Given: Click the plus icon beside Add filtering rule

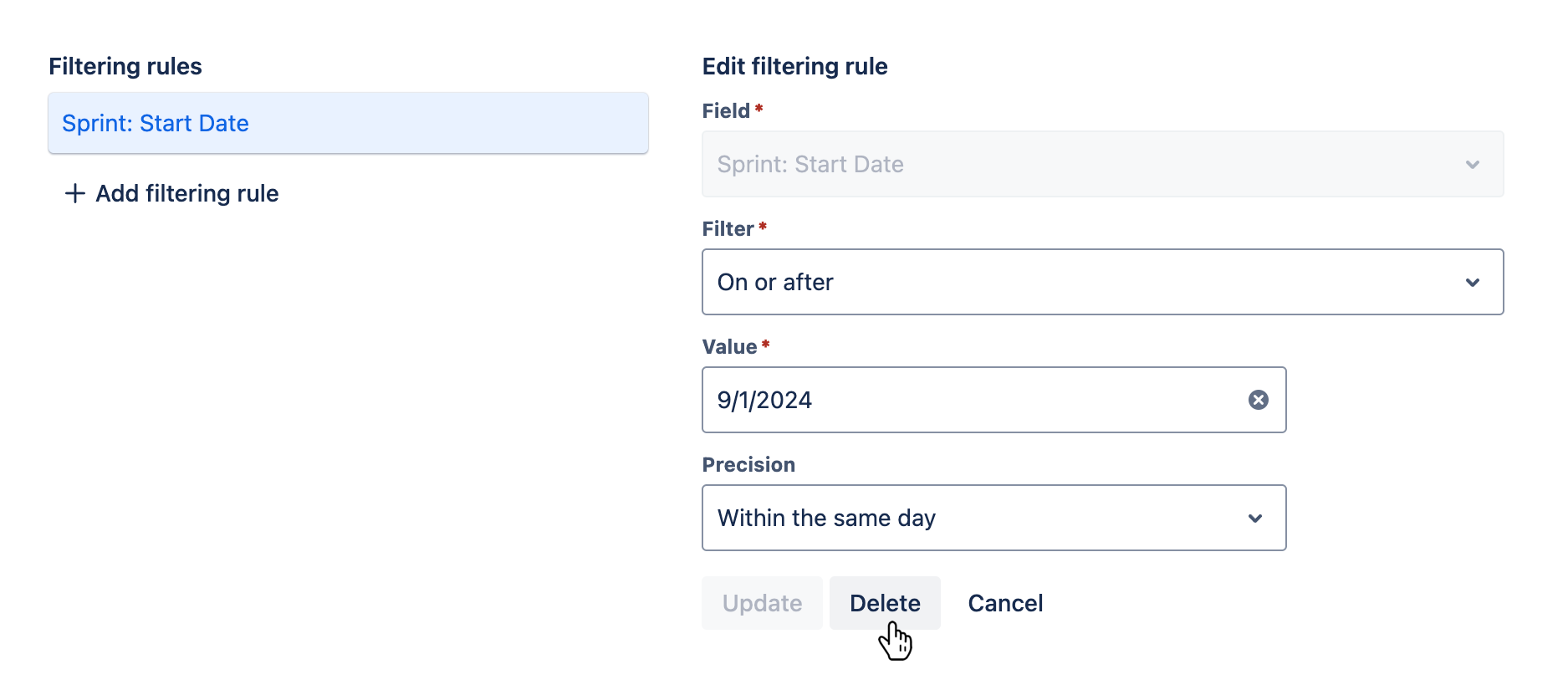Looking at the screenshot, I should [x=75, y=193].
